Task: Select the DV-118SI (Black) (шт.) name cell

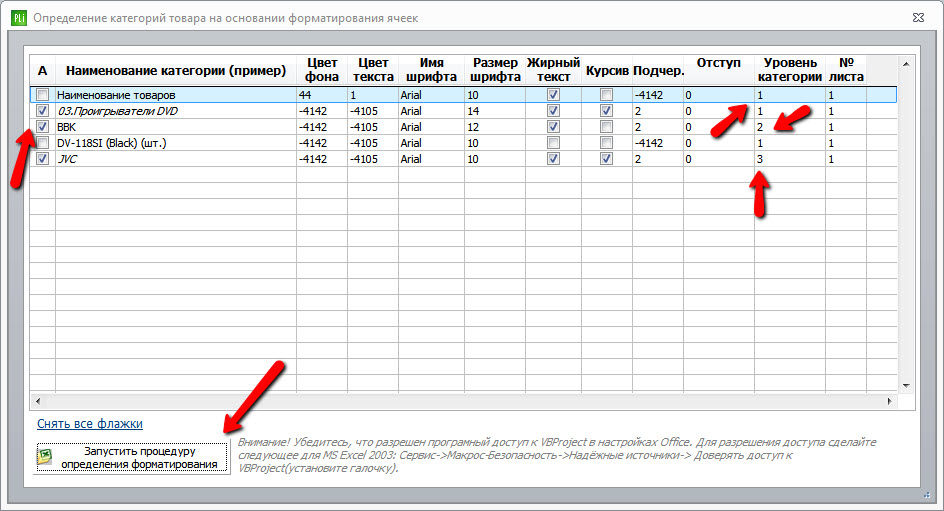Action: click(176, 143)
